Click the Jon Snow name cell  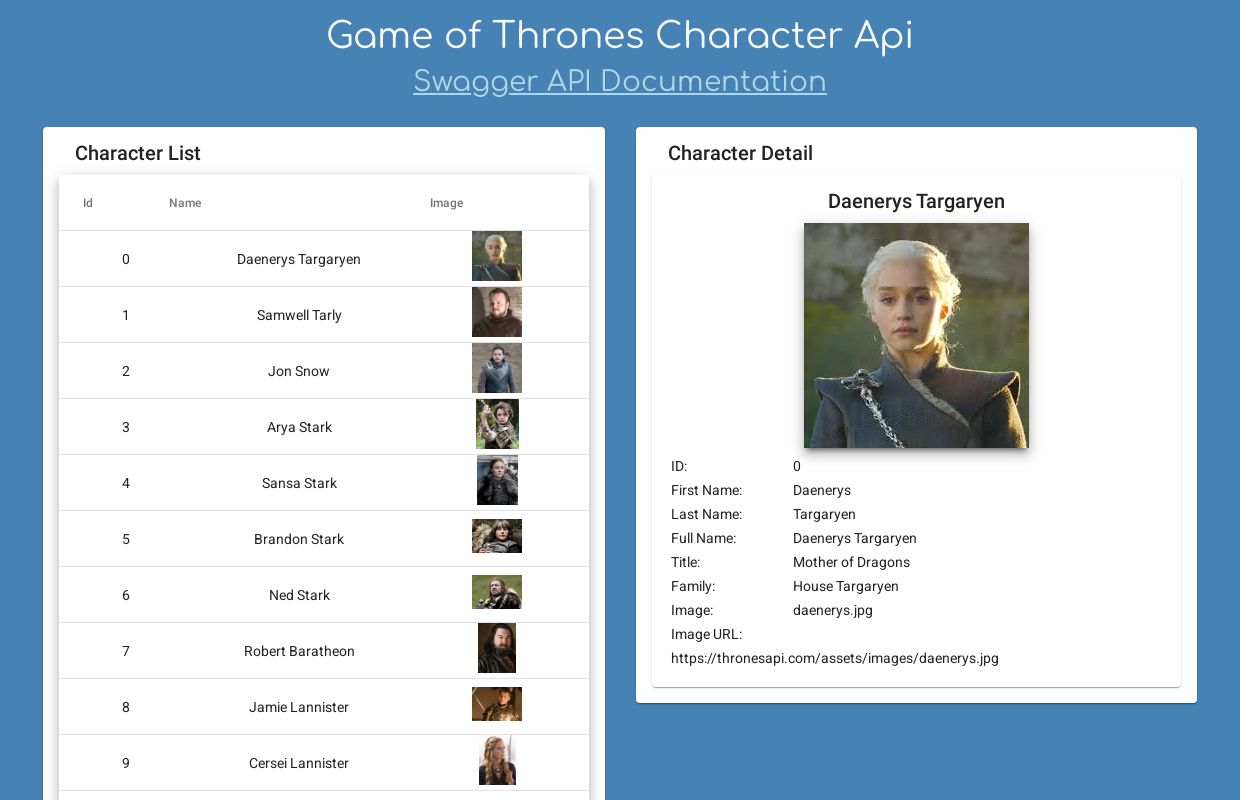tap(299, 371)
